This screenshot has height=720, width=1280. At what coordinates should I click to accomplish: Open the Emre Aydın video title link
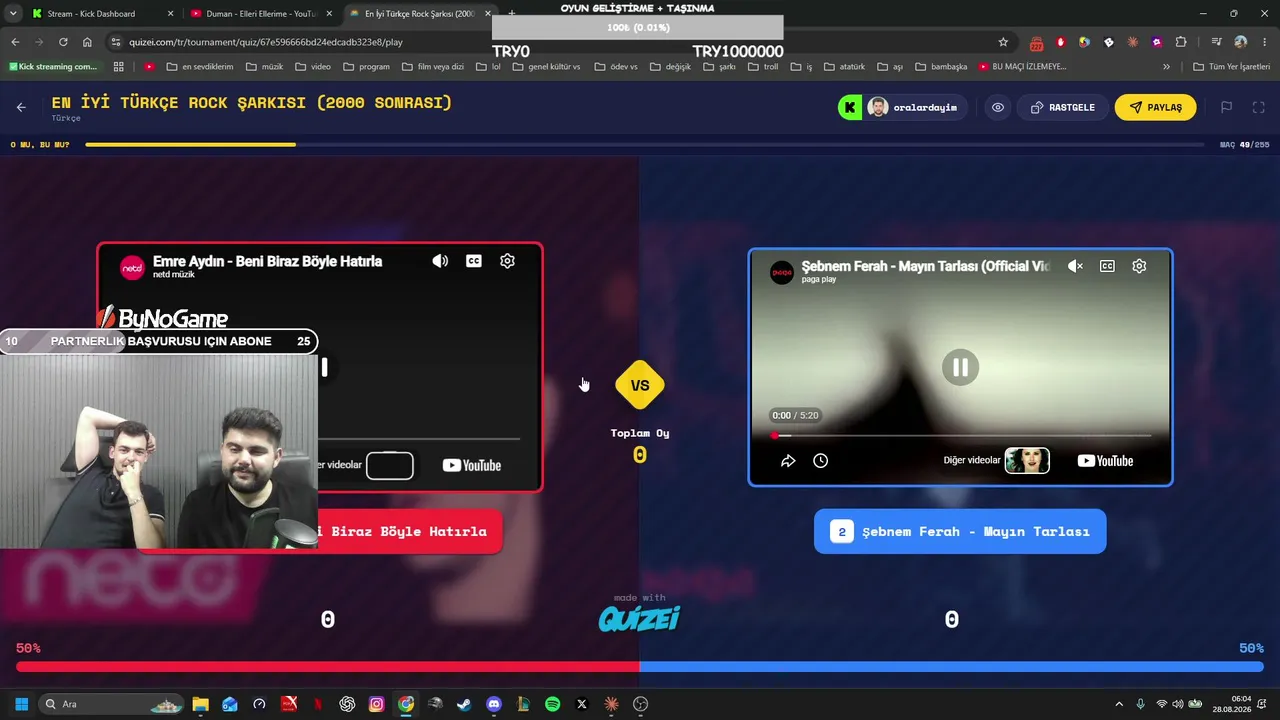[267, 261]
